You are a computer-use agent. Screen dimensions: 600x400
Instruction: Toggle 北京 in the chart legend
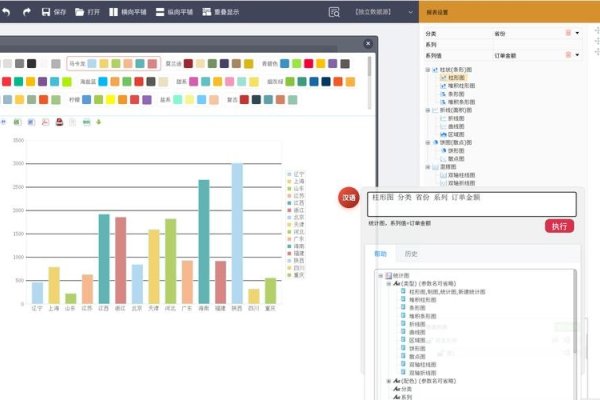[296, 217]
